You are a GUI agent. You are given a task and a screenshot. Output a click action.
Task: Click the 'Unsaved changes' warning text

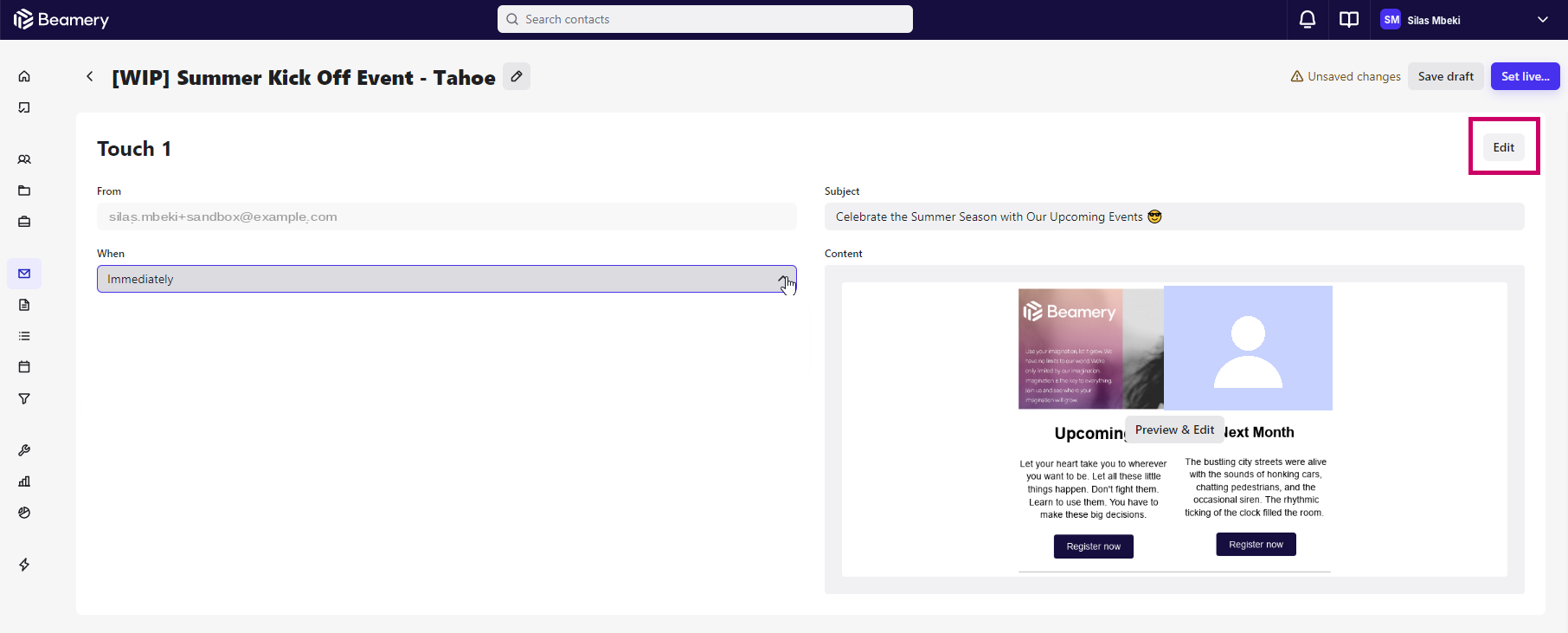(1354, 76)
